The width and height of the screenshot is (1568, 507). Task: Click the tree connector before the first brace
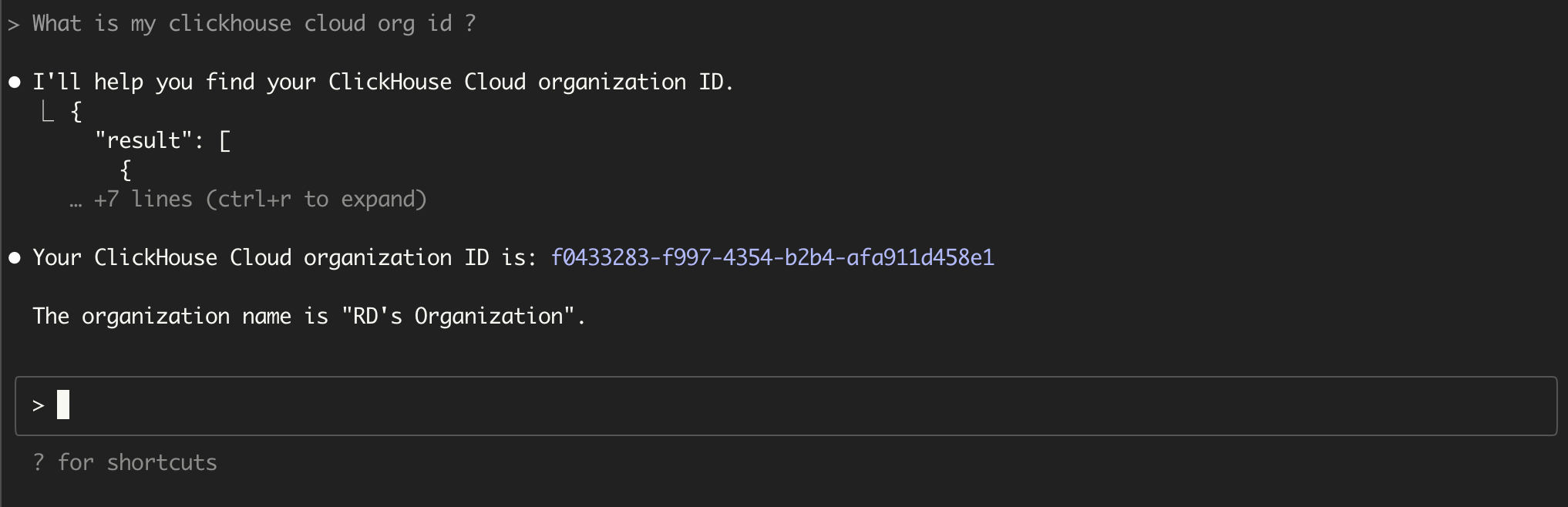coord(48,113)
